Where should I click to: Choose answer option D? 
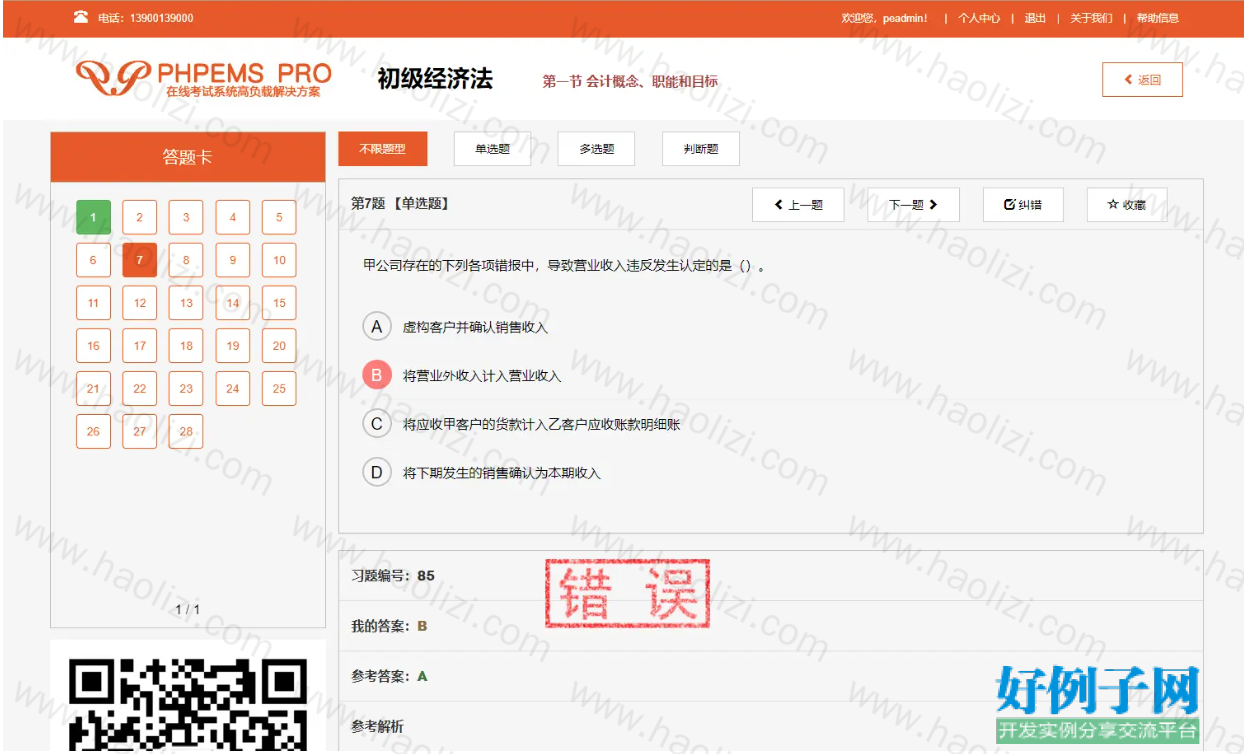pyautogui.click(x=376, y=472)
